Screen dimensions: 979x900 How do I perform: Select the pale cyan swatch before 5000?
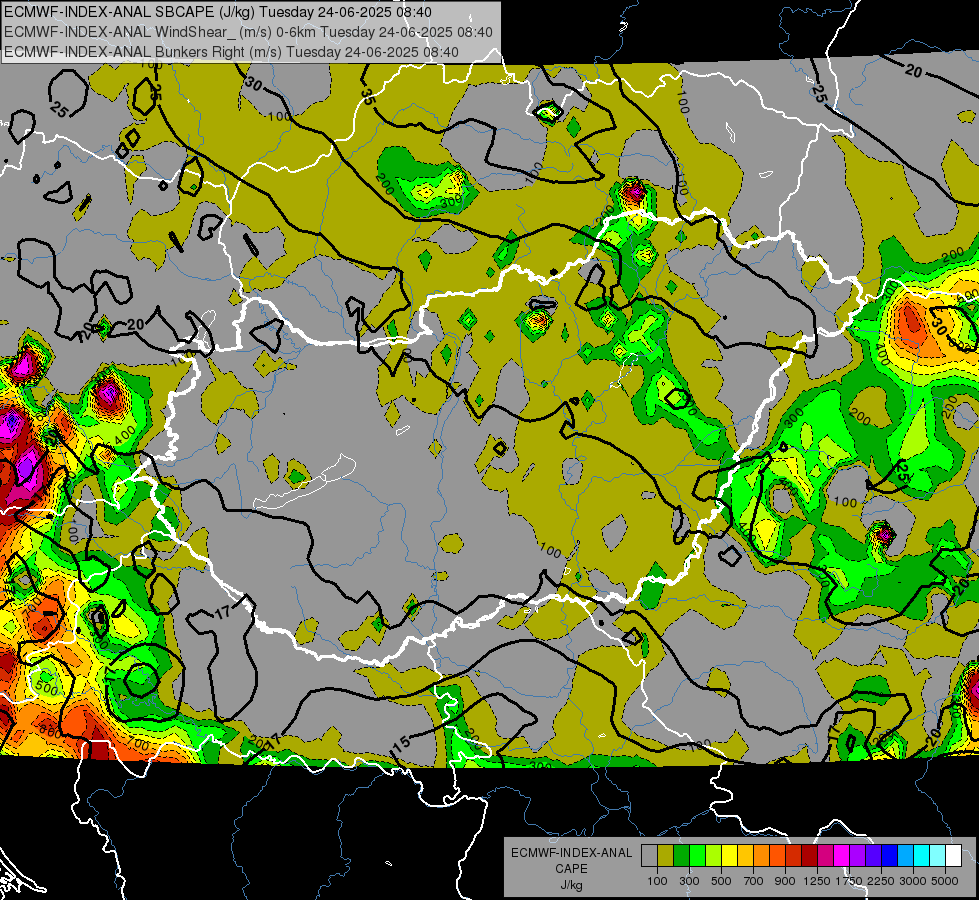click(x=937, y=856)
